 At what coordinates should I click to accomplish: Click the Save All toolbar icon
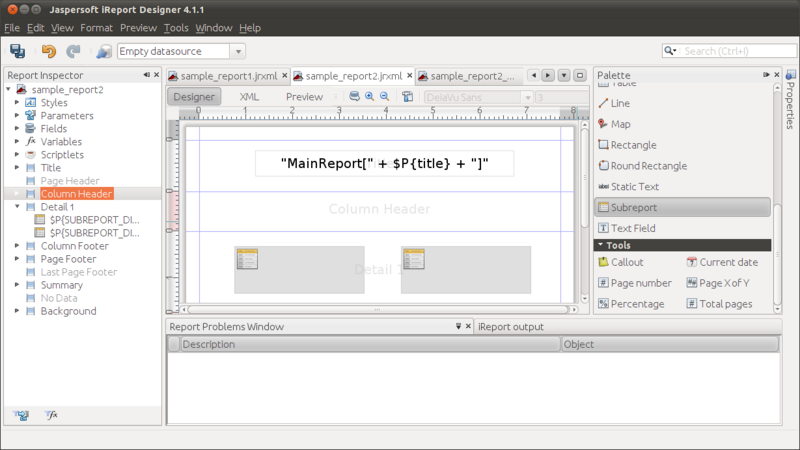tap(17, 51)
